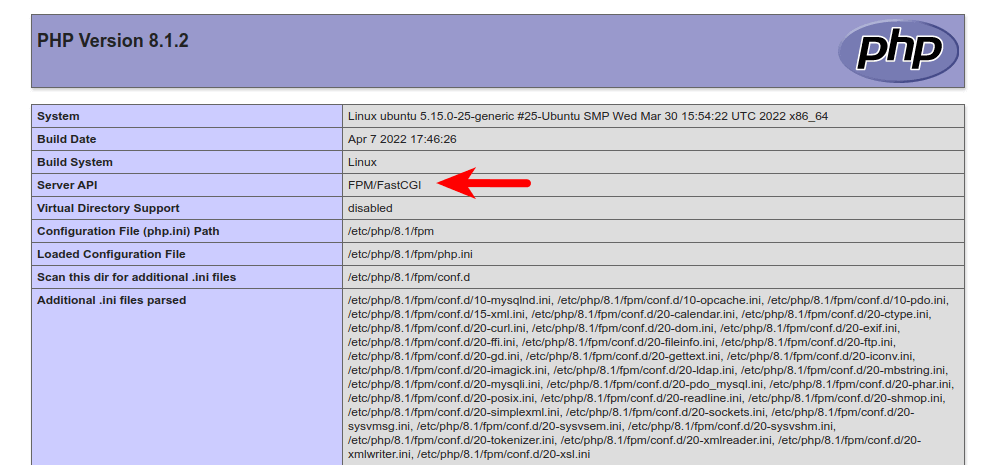Click the PHP logo in the header
The image size is (991, 465).
[898, 50]
